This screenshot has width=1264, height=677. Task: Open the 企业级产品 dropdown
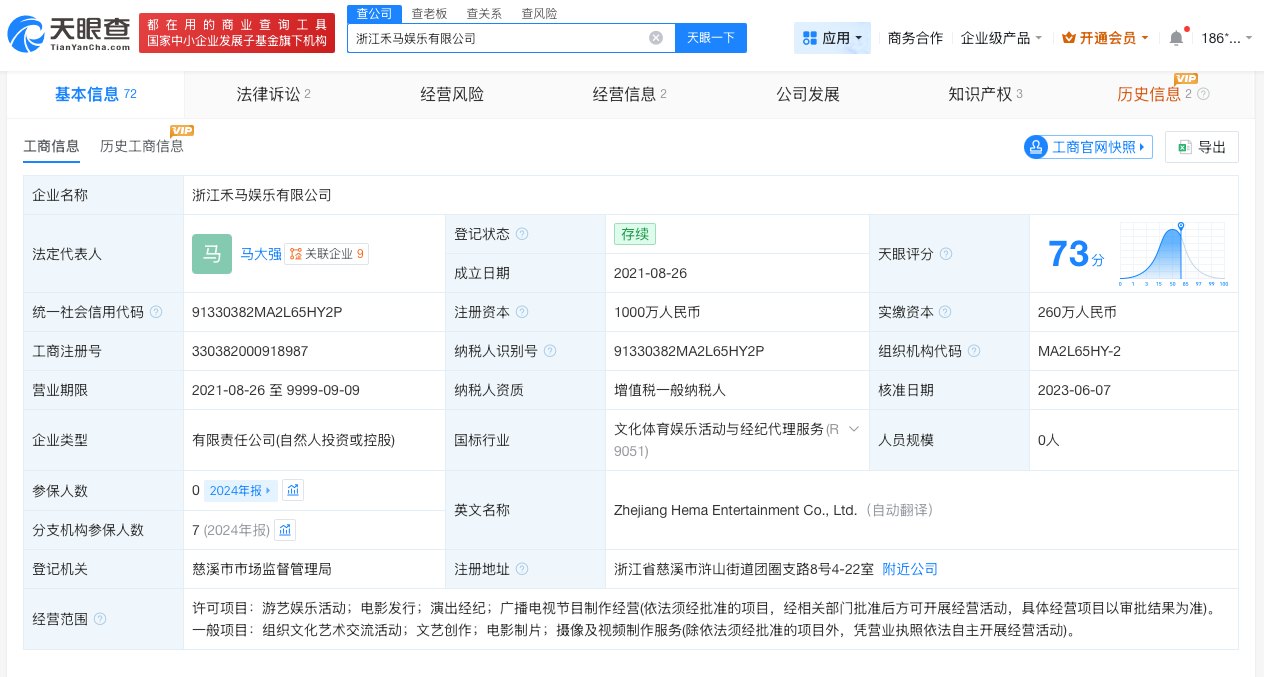[1000, 37]
